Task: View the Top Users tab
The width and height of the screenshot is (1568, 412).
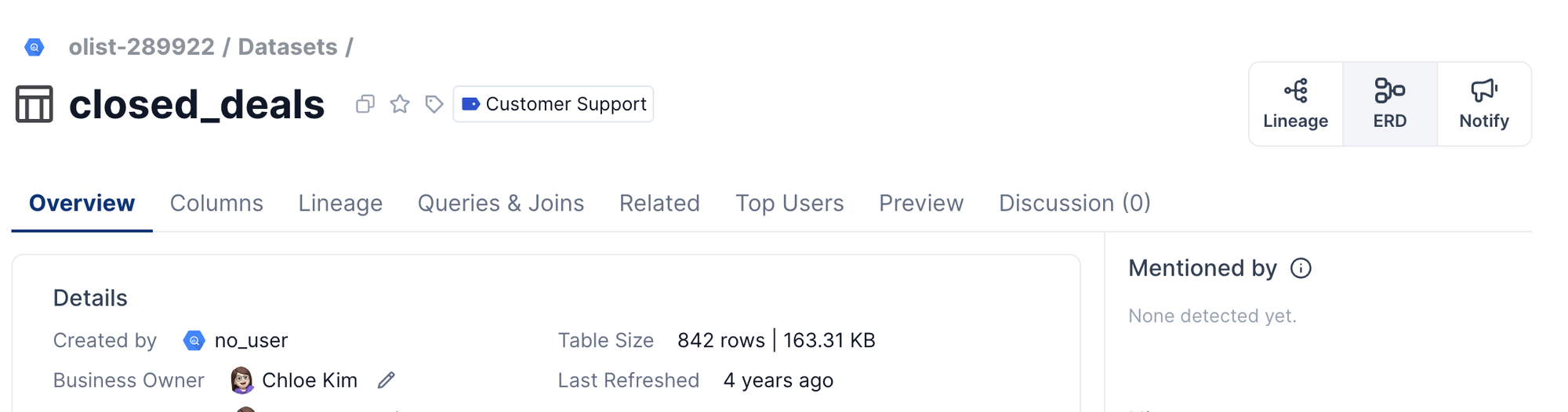Action: [789, 204]
